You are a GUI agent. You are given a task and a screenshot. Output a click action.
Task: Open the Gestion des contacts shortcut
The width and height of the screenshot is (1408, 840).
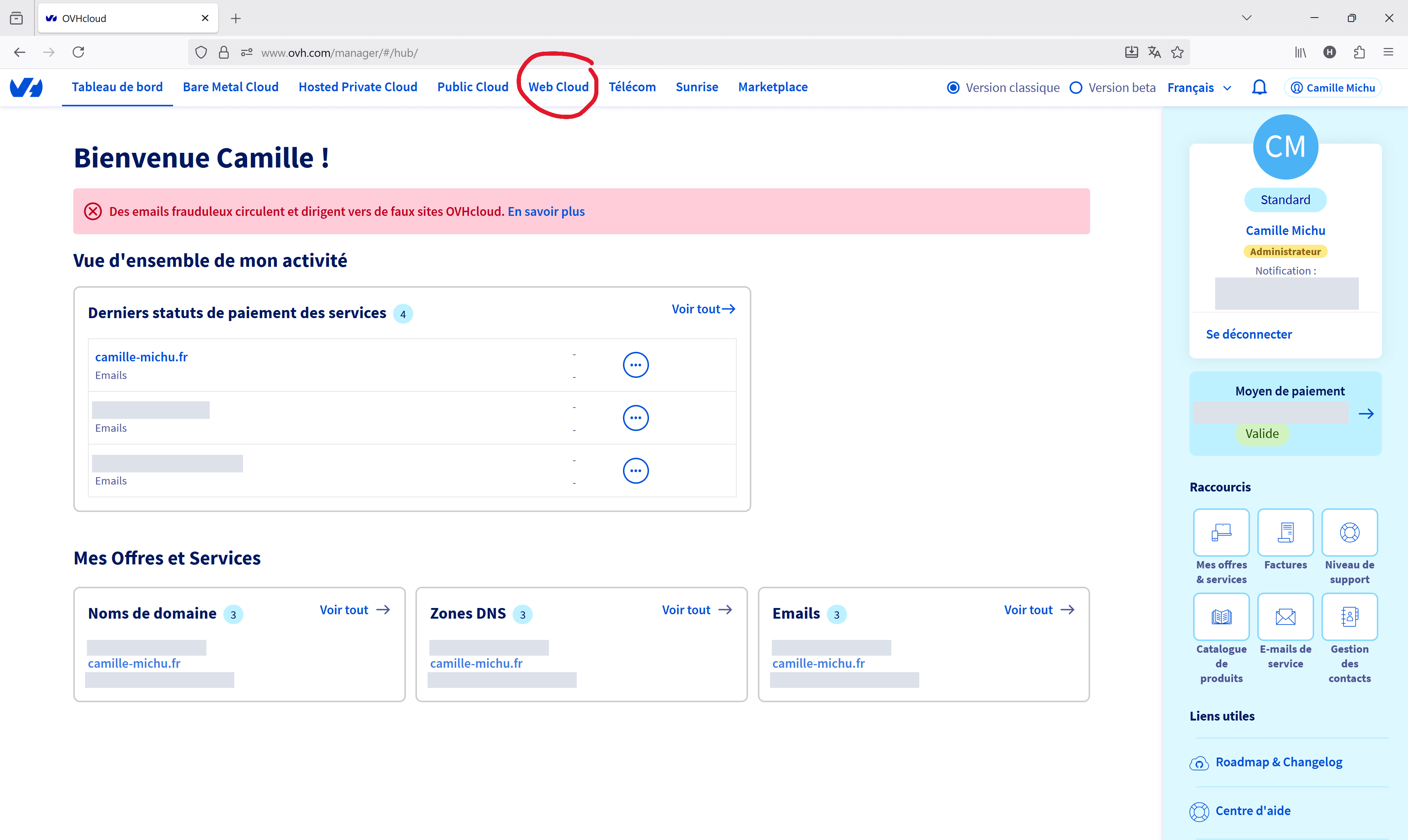tap(1349, 616)
